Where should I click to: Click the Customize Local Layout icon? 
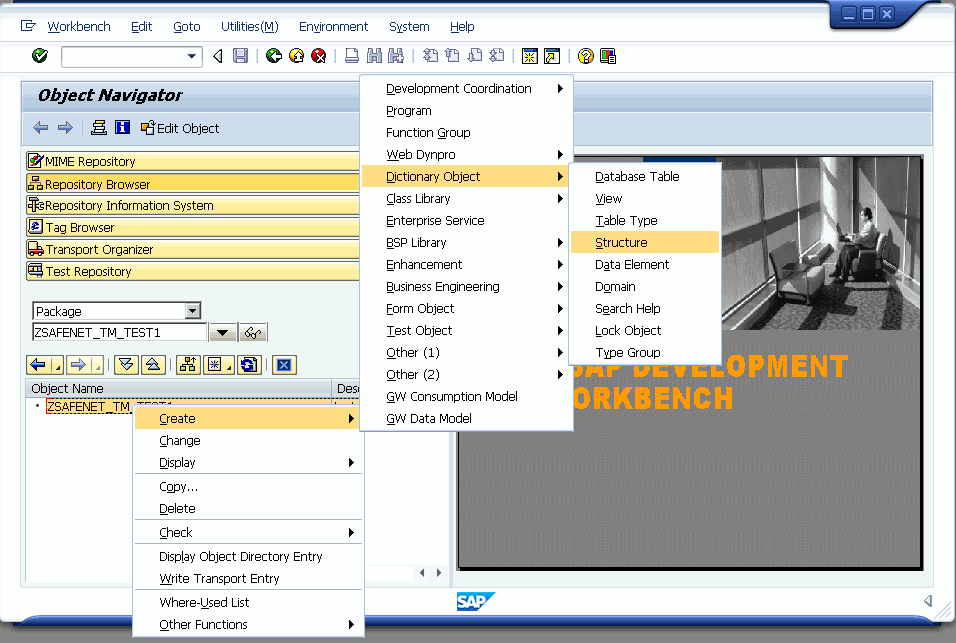tap(608, 56)
